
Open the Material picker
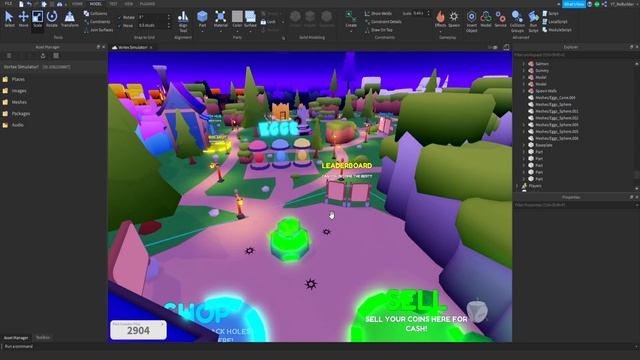point(220,19)
